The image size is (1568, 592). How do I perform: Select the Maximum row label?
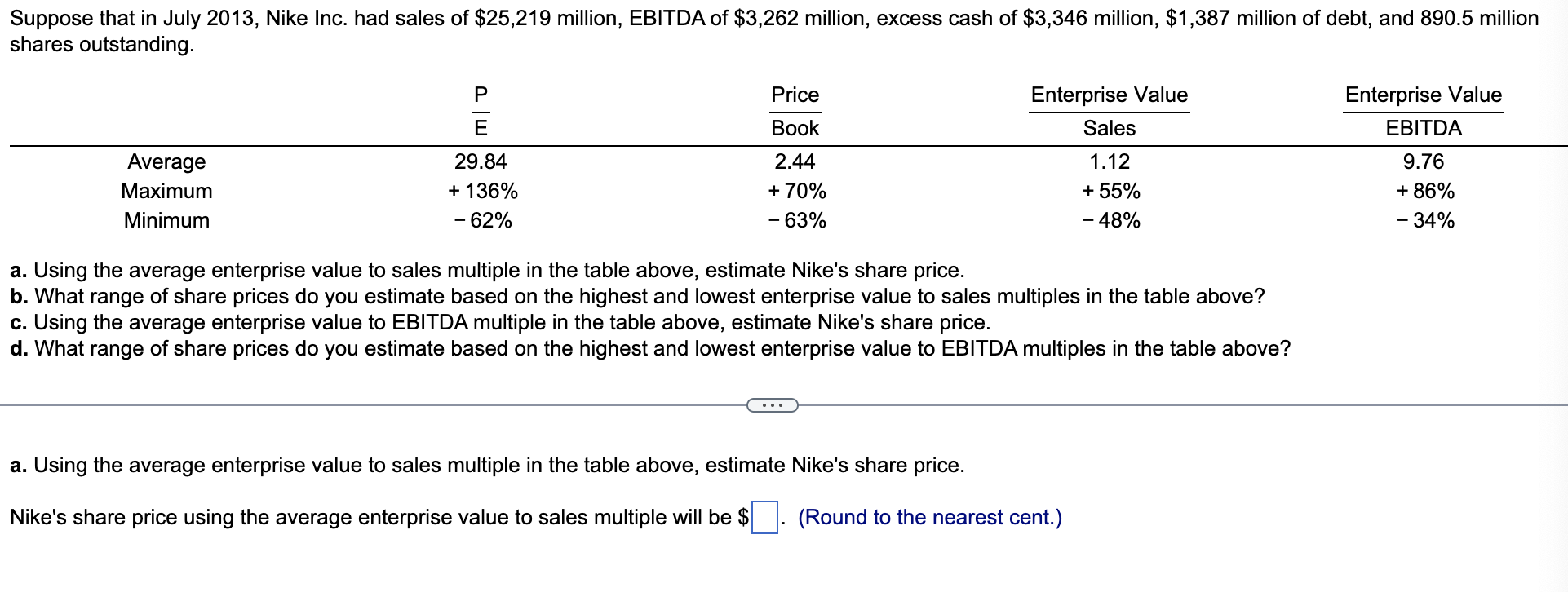pyautogui.click(x=166, y=192)
